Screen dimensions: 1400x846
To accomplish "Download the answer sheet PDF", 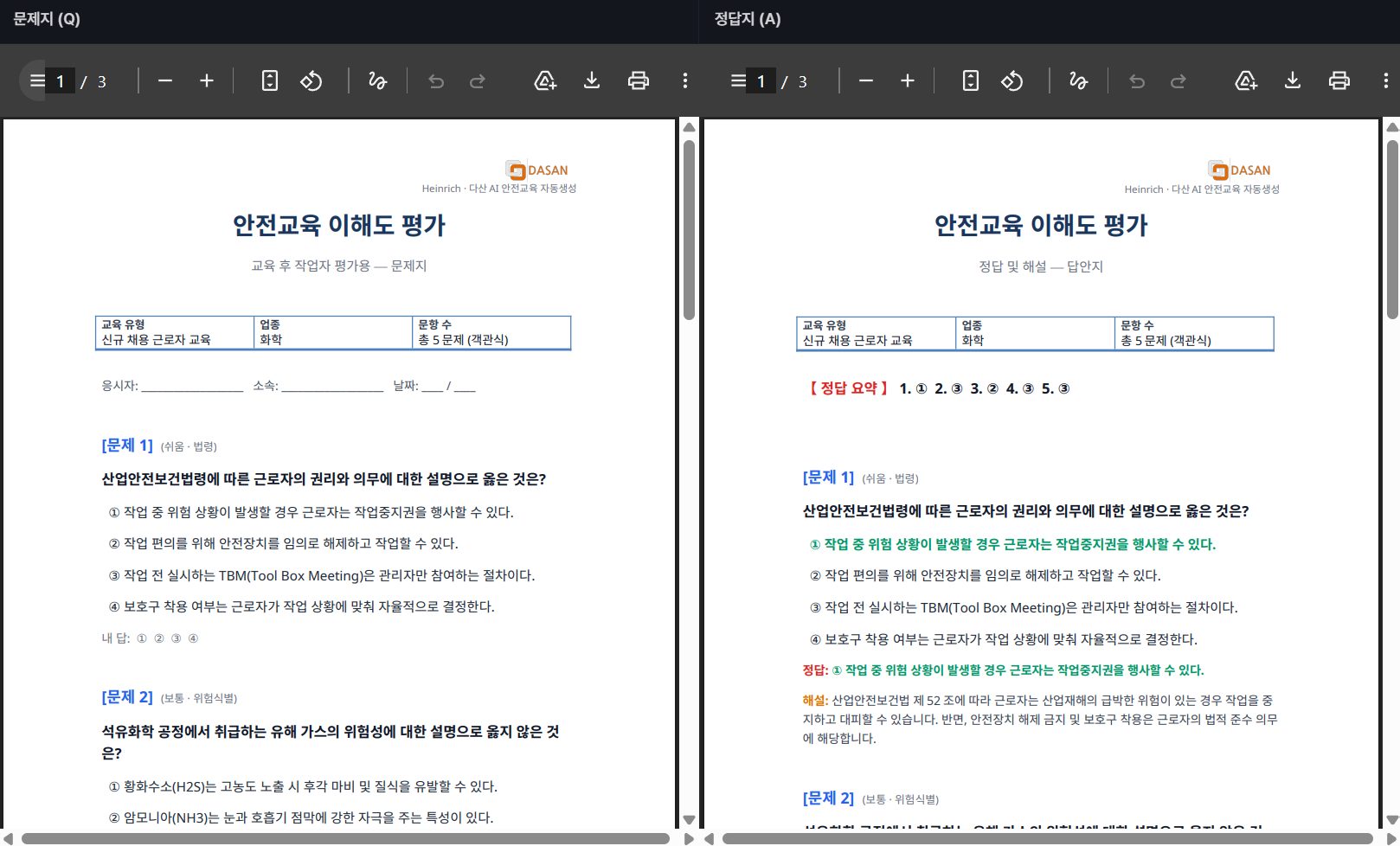I will pos(1293,81).
